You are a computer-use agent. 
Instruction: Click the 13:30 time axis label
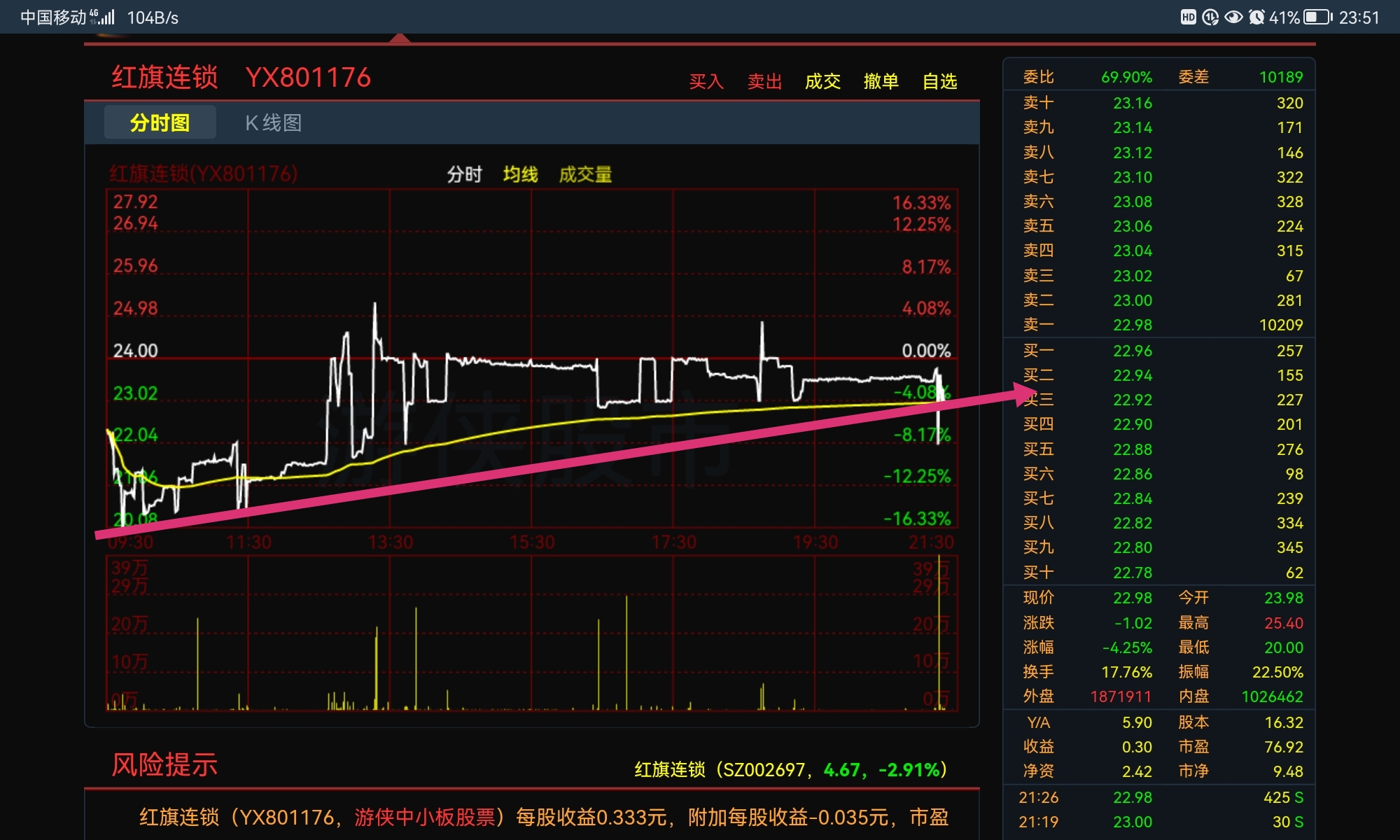click(x=391, y=542)
